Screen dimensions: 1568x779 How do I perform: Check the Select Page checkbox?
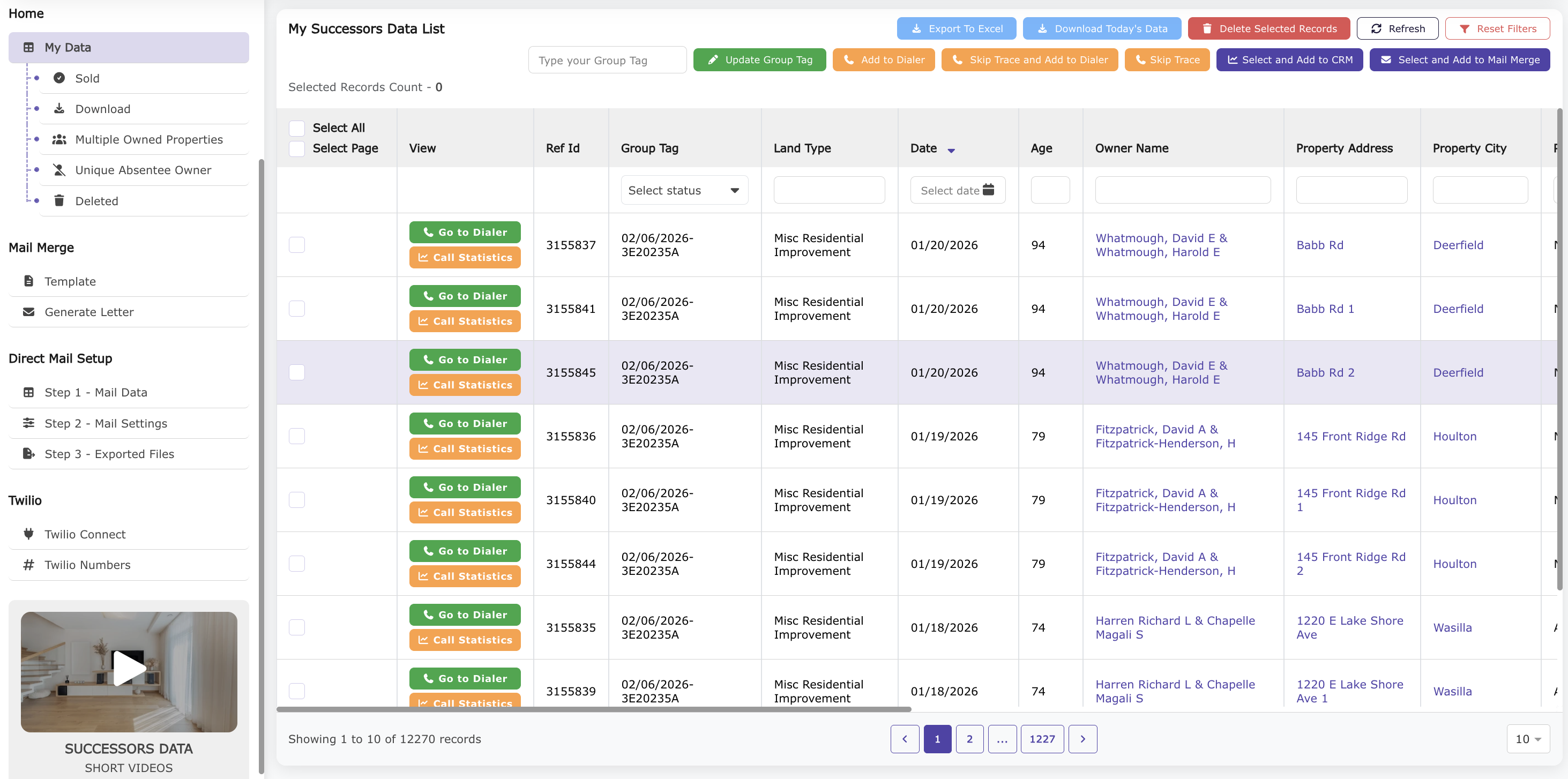point(296,148)
